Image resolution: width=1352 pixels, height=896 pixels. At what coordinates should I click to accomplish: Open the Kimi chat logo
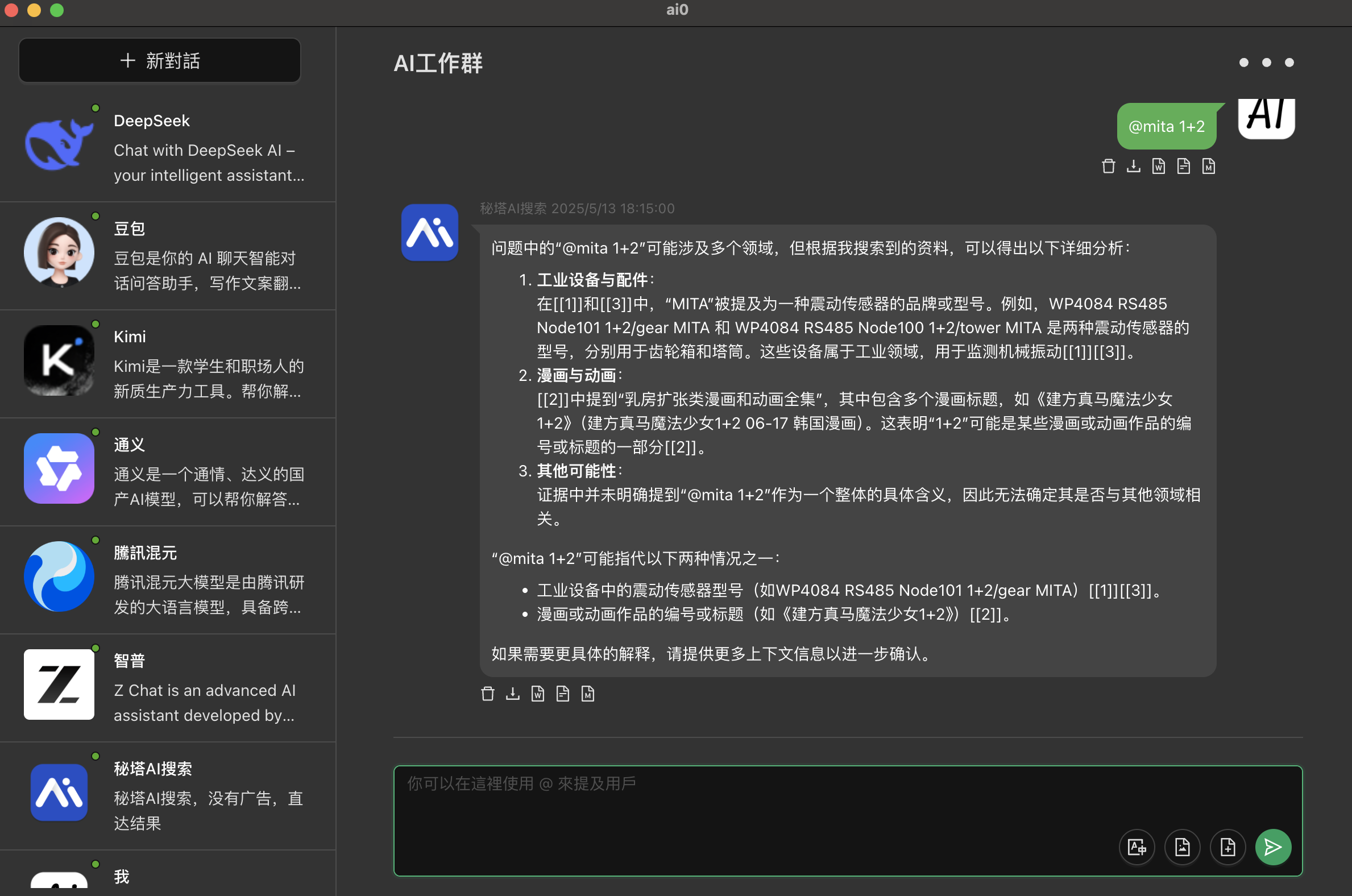point(59,360)
